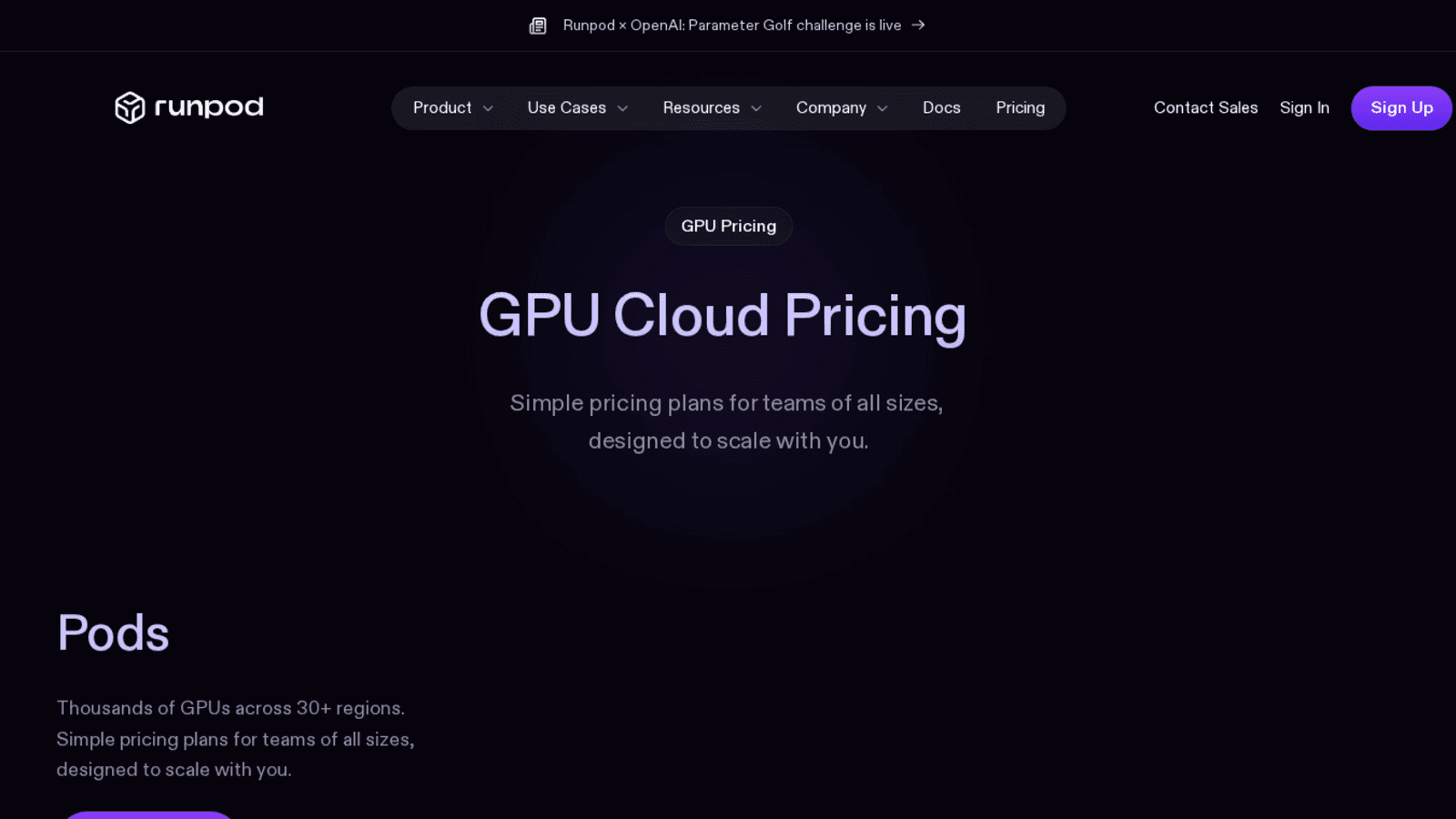Click the document icon in the announcement banner
The height and width of the screenshot is (819, 1456).
(539, 25)
